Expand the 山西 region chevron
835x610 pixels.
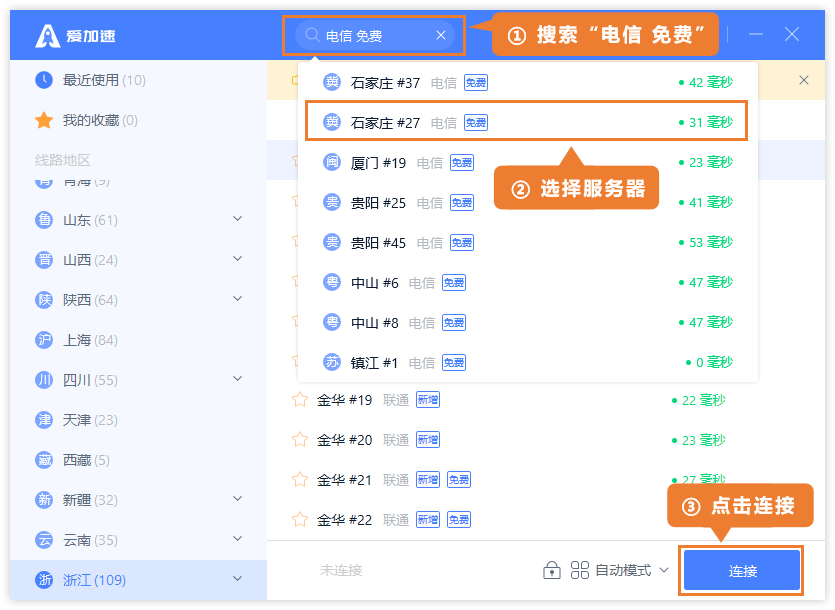coord(238,258)
